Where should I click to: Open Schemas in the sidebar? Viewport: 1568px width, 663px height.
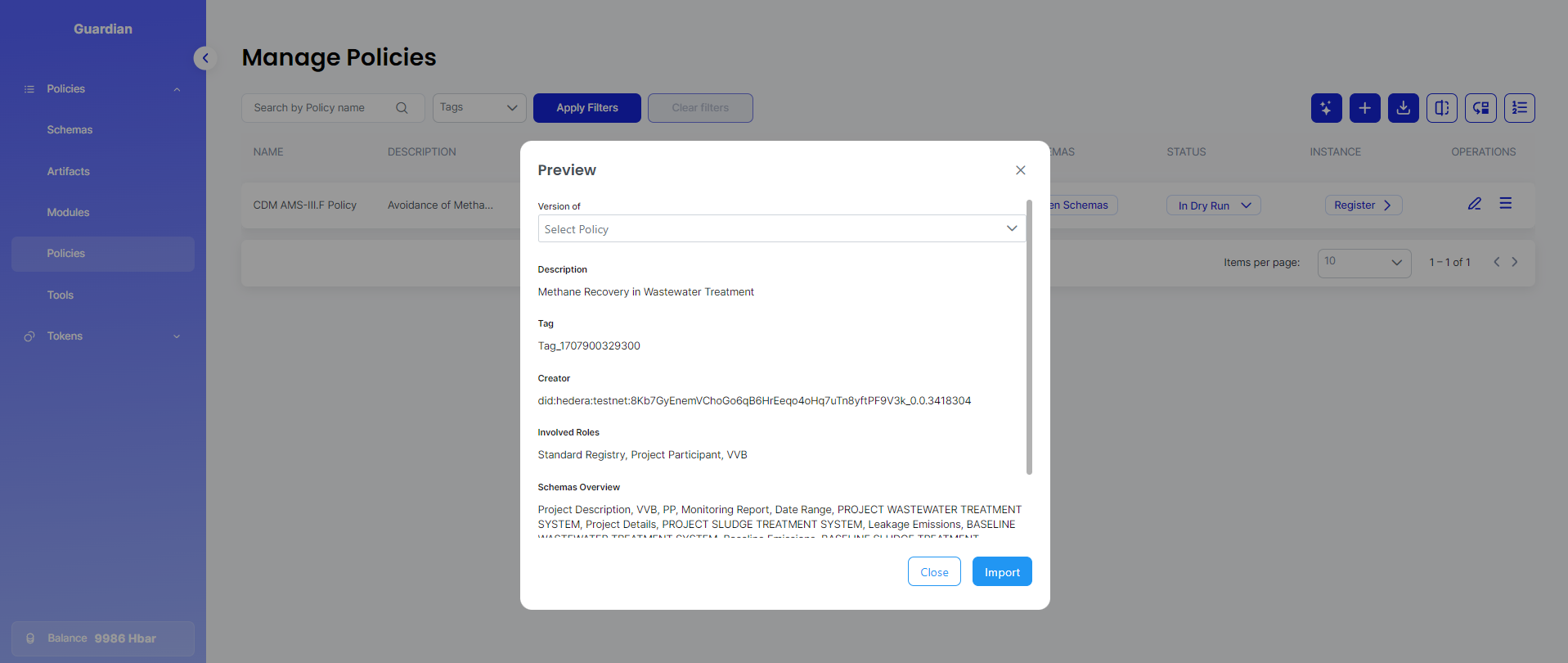pyautogui.click(x=70, y=130)
